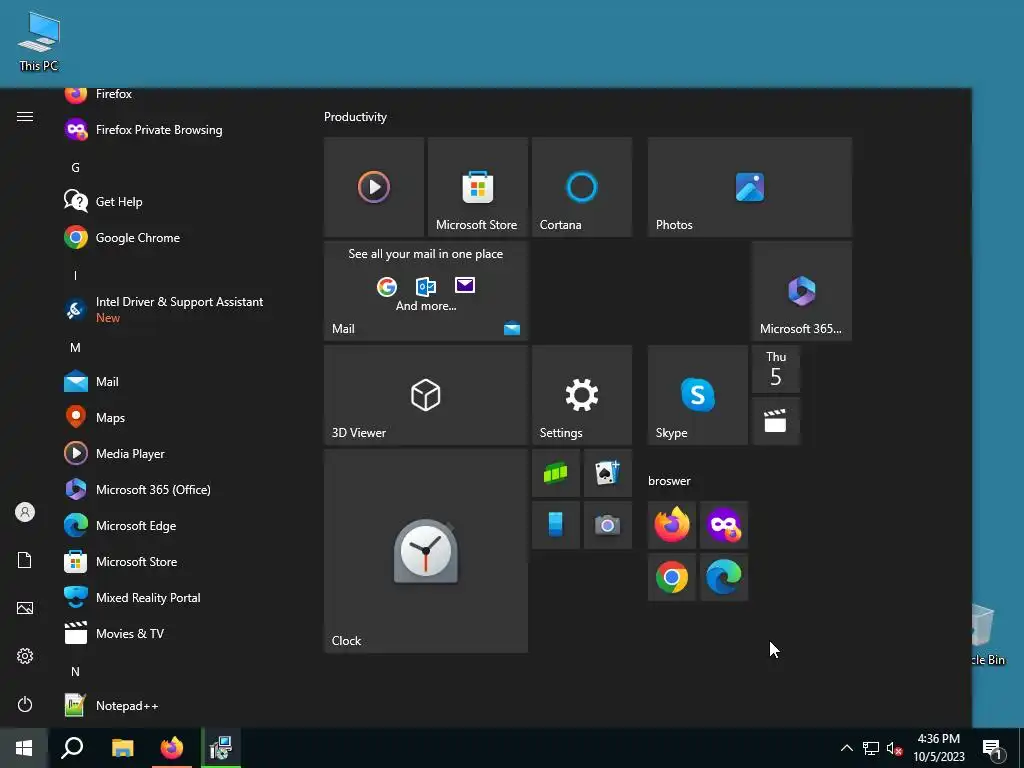The image size is (1024, 768).
Task: Switch to Firefox on the taskbar
Action: point(172,748)
